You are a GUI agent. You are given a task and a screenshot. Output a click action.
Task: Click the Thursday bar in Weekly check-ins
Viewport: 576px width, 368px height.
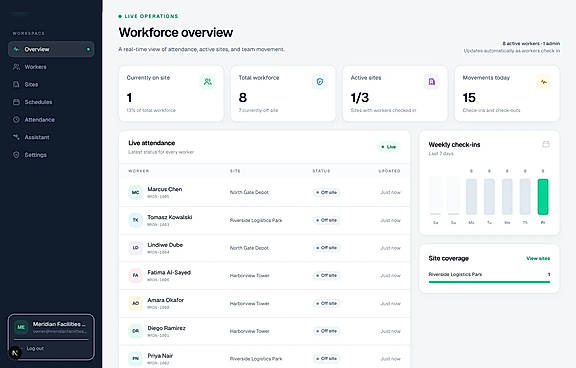(525, 196)
